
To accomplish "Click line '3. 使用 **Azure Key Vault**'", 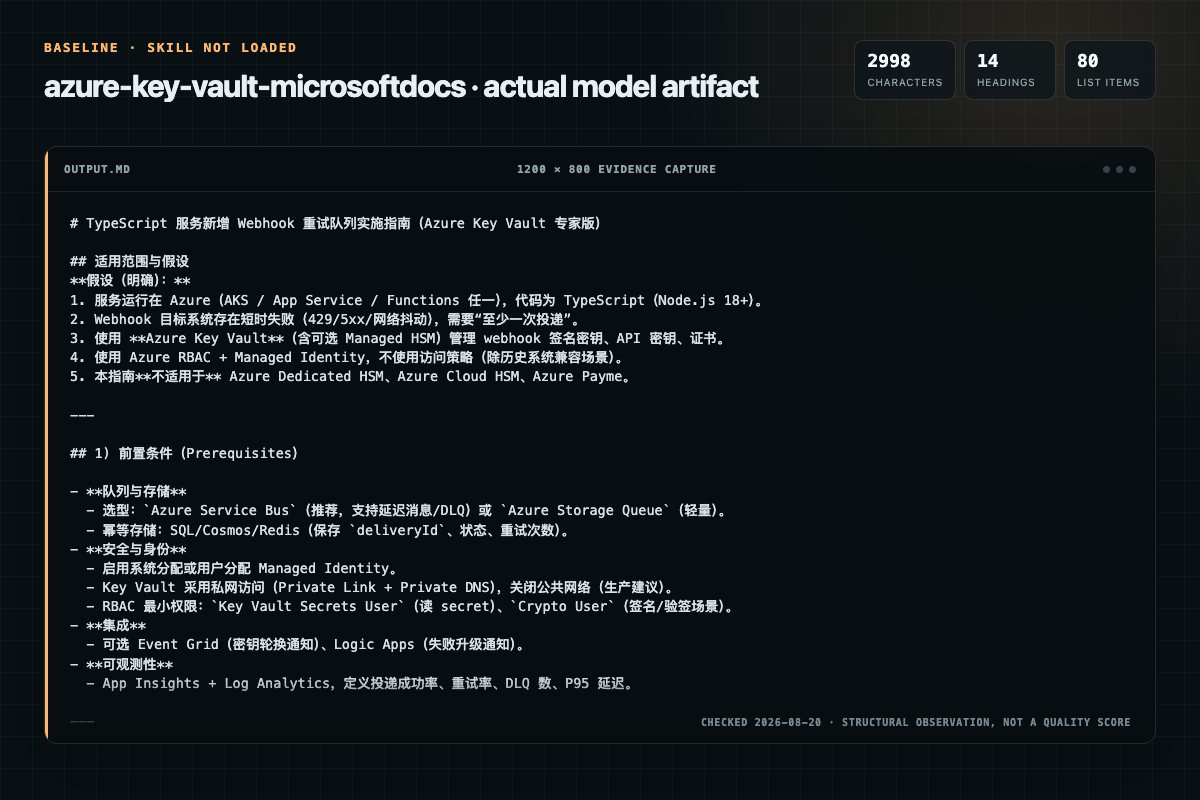I will pos(397,338).
